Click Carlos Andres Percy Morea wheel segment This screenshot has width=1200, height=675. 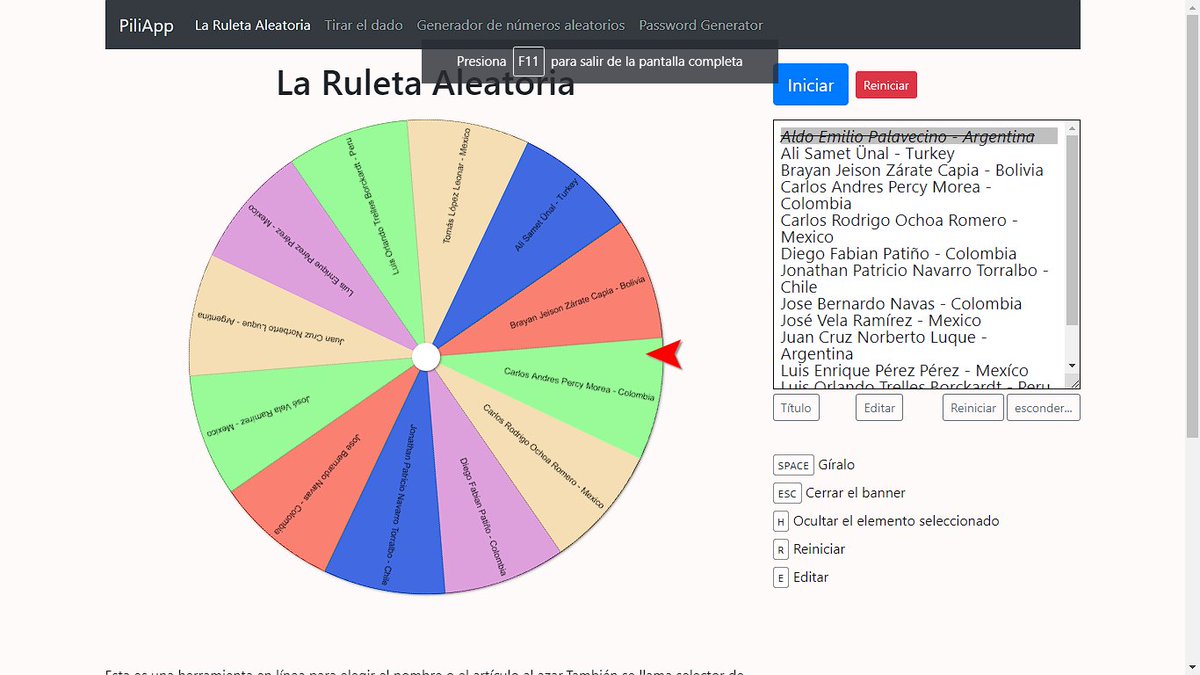click(x=580, y=385)
